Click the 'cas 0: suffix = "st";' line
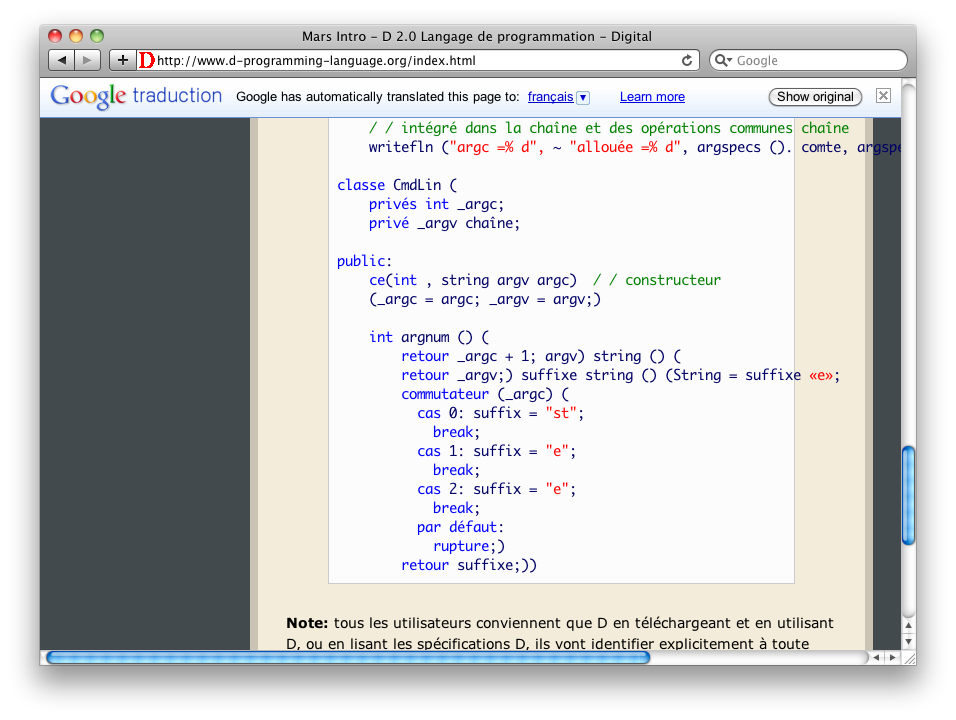Viewport: 956px width, 720px height. (501, 413)
